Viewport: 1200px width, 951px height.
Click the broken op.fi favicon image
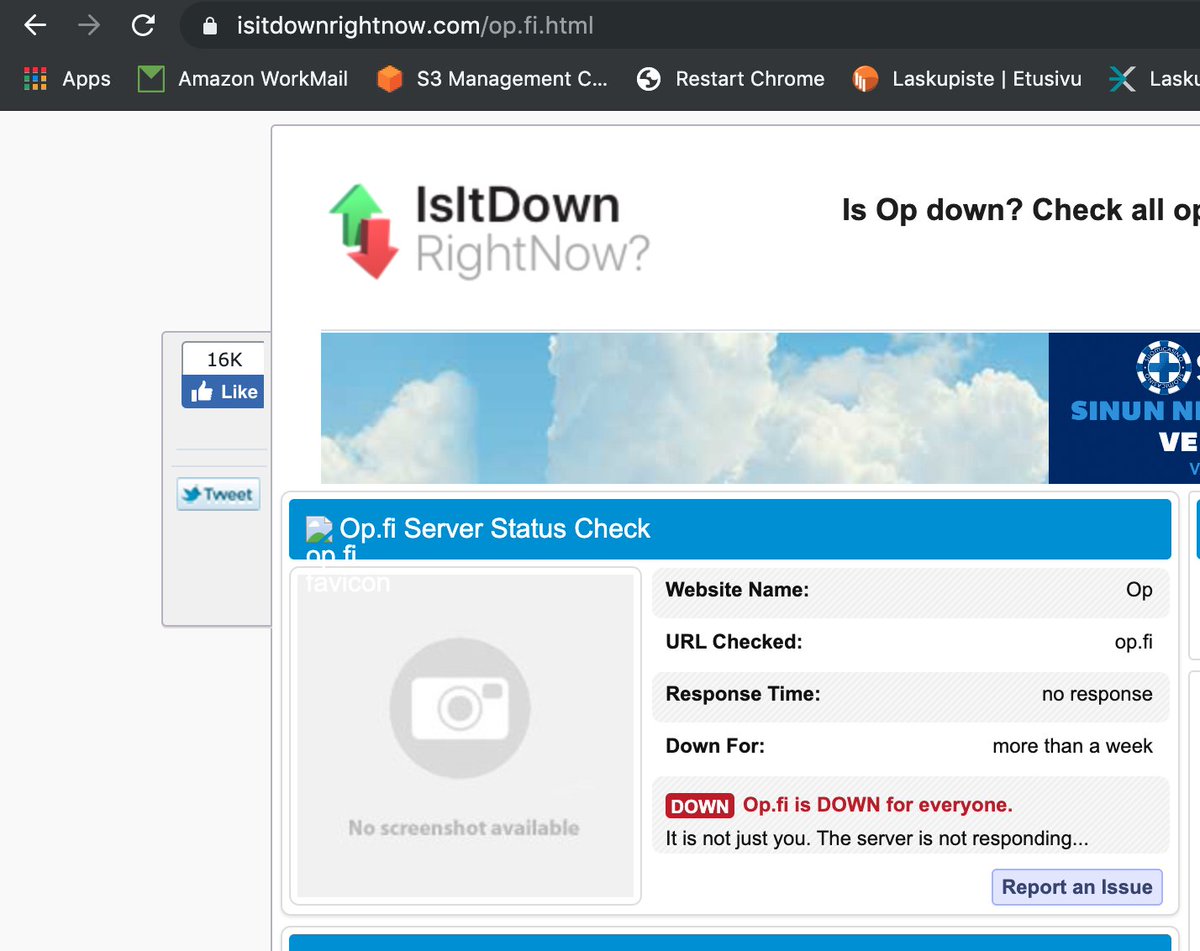coord(319,529)
